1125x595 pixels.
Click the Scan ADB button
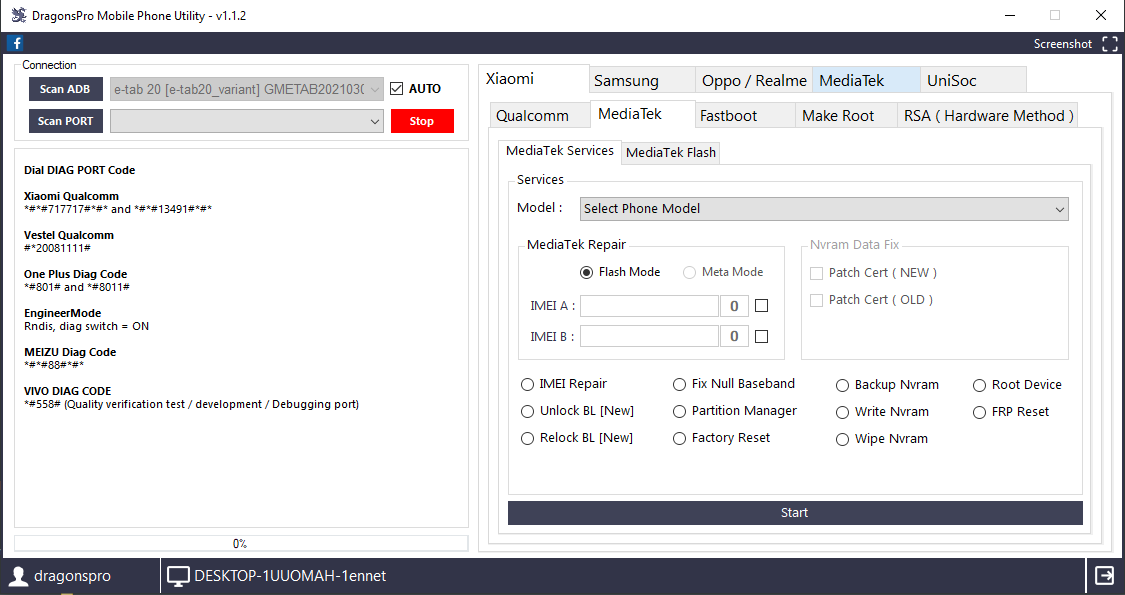tap(65, 89)
